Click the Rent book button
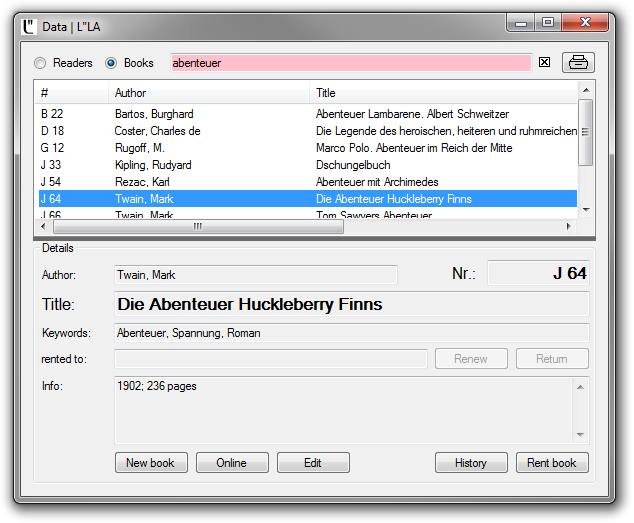The width and height of the screenshot is (634, 523). pyautogui.click(x=552, y=463)
